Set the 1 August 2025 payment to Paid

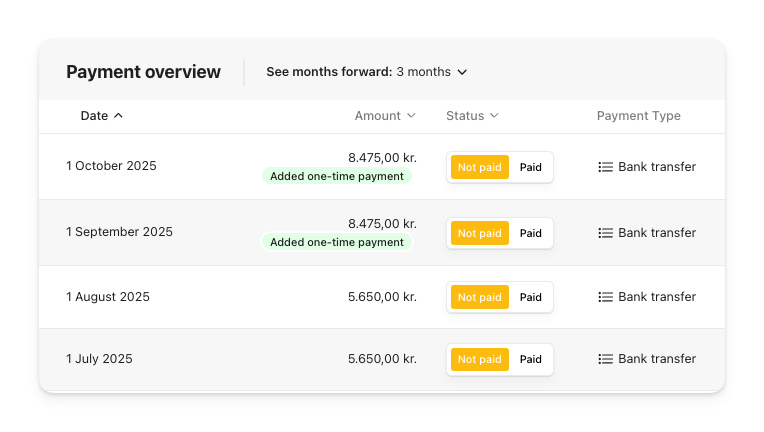531,297
